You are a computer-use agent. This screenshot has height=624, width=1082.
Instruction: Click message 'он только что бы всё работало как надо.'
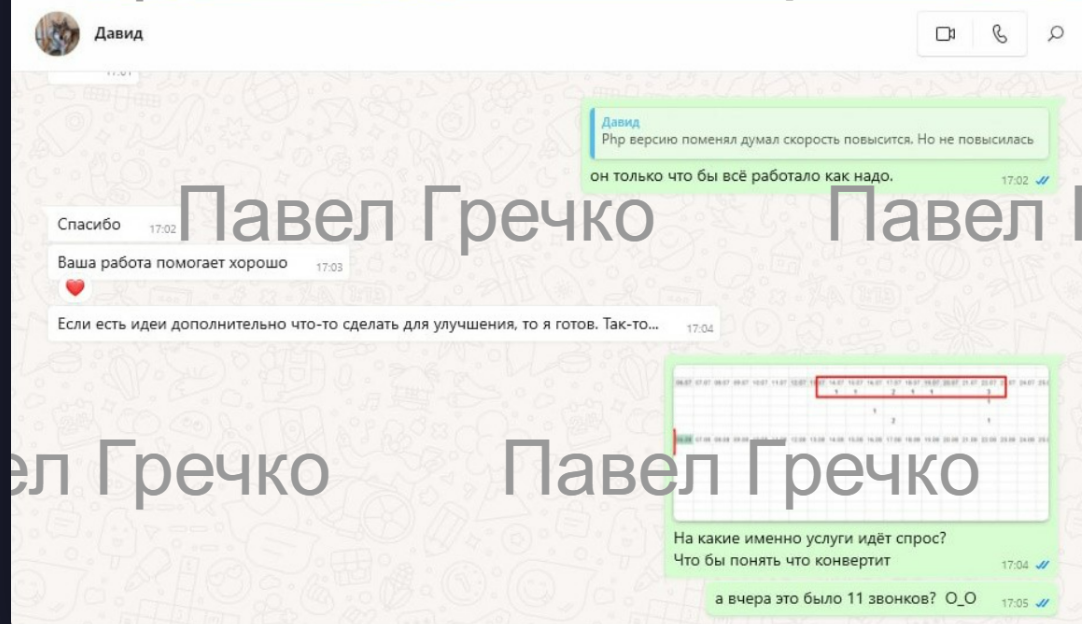tap(742, 176)
